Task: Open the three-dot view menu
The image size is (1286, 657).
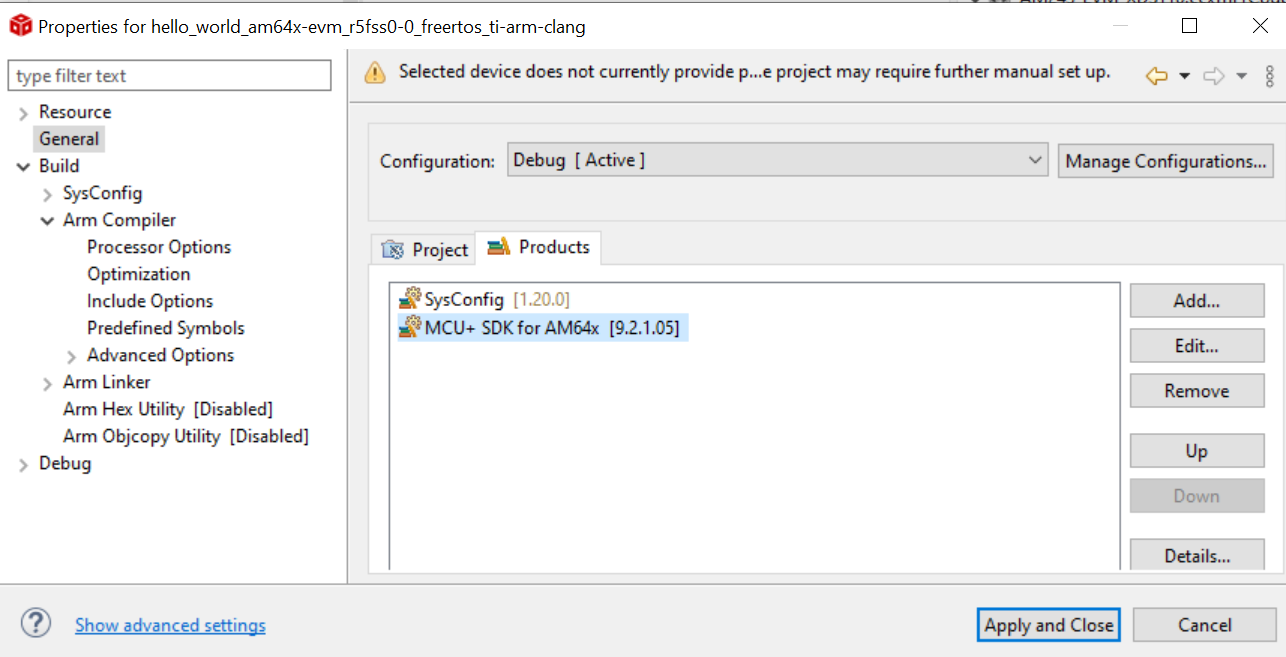Action: click(x=1270, y=76)
